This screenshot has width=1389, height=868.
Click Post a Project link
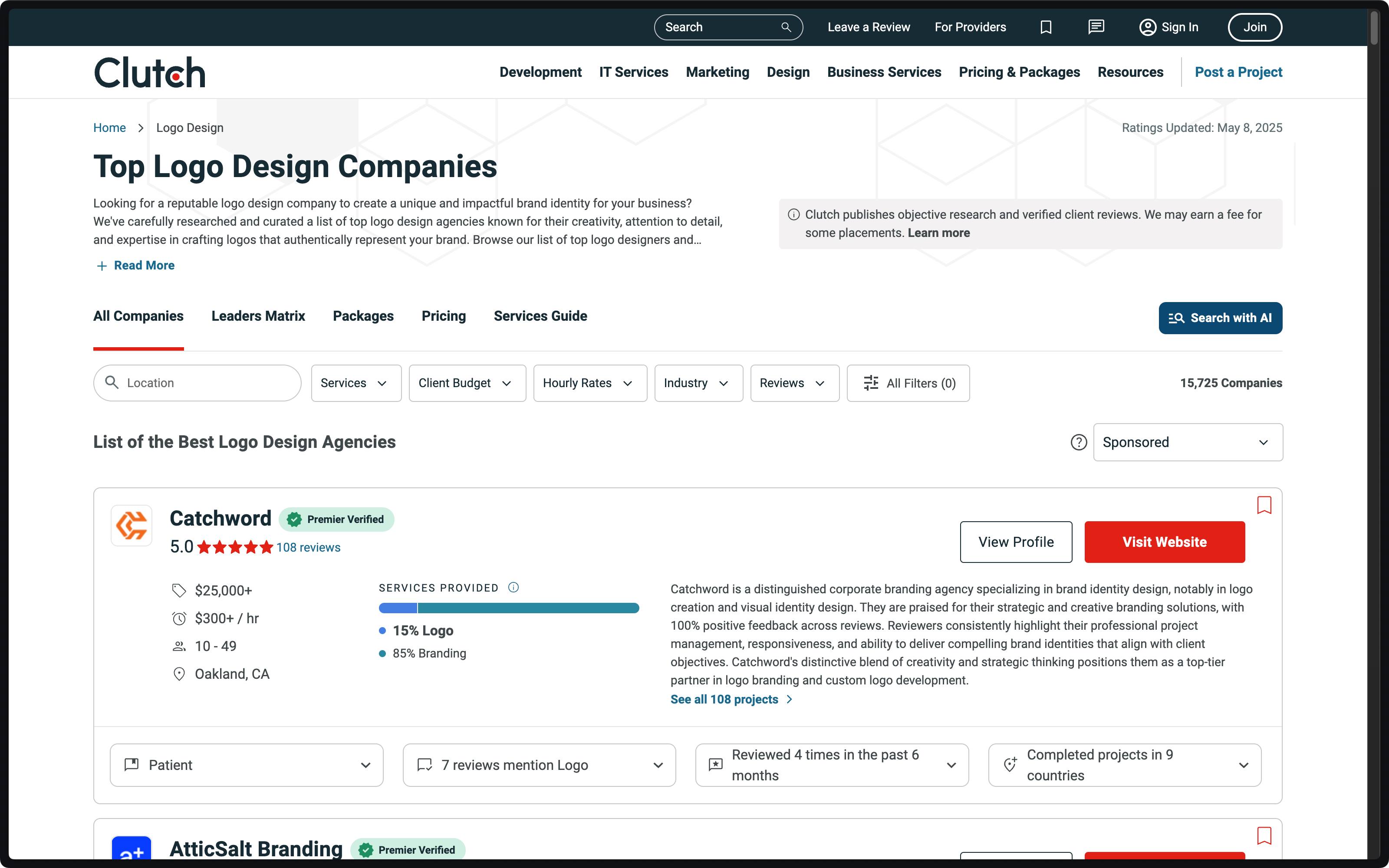(x=1238, y=72)
